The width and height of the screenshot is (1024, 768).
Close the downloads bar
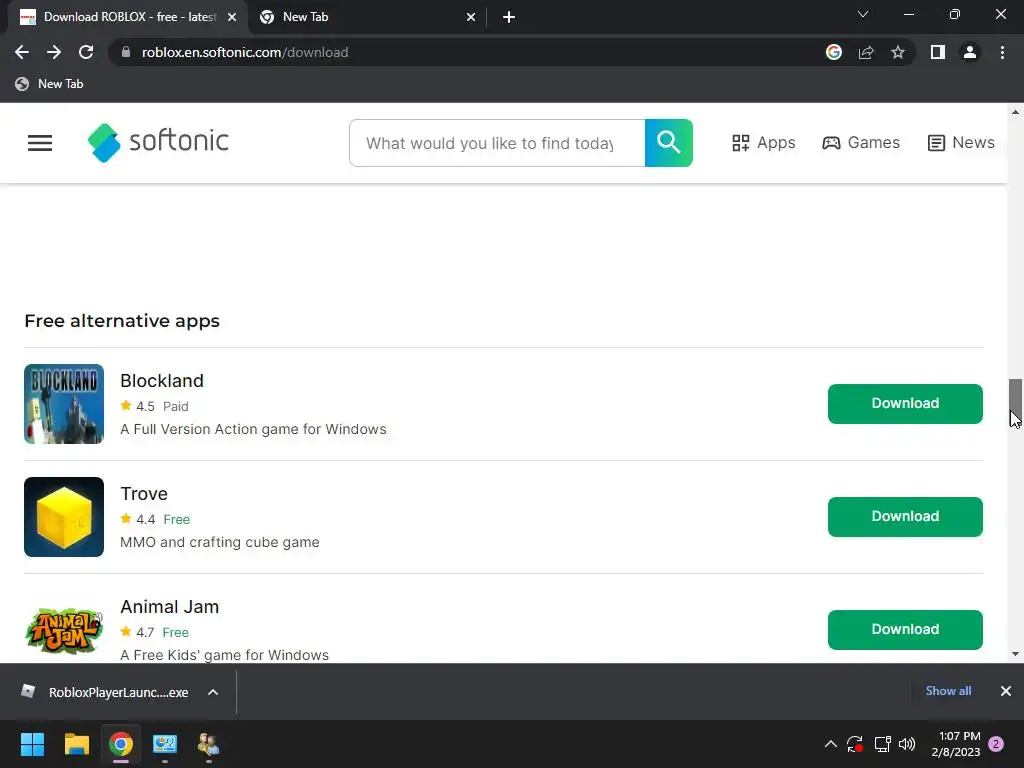(x=1006, y=691)
